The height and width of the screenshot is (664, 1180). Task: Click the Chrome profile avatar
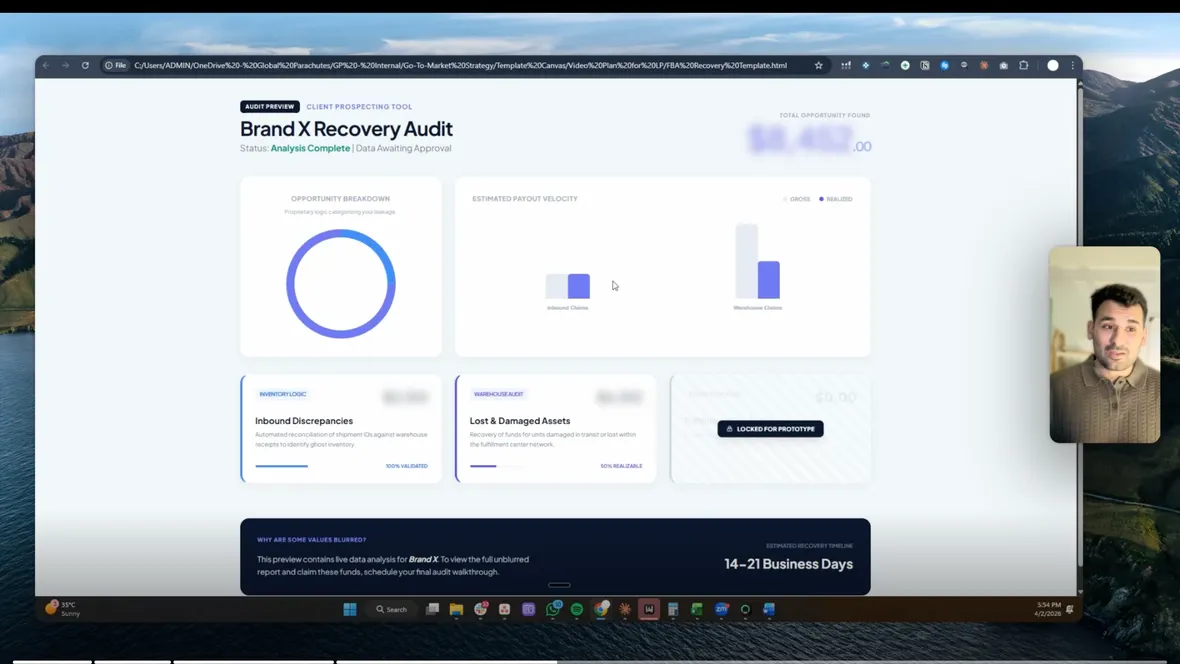click(1052, 65)
